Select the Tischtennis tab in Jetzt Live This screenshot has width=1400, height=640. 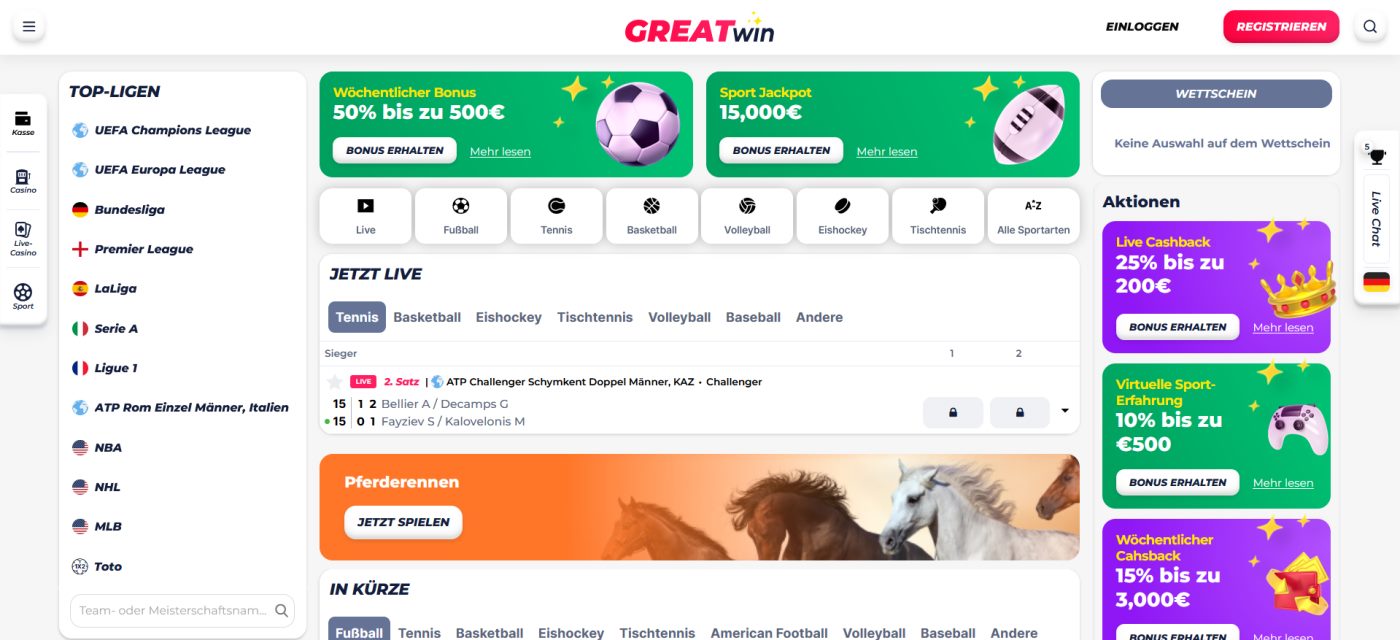595,317
